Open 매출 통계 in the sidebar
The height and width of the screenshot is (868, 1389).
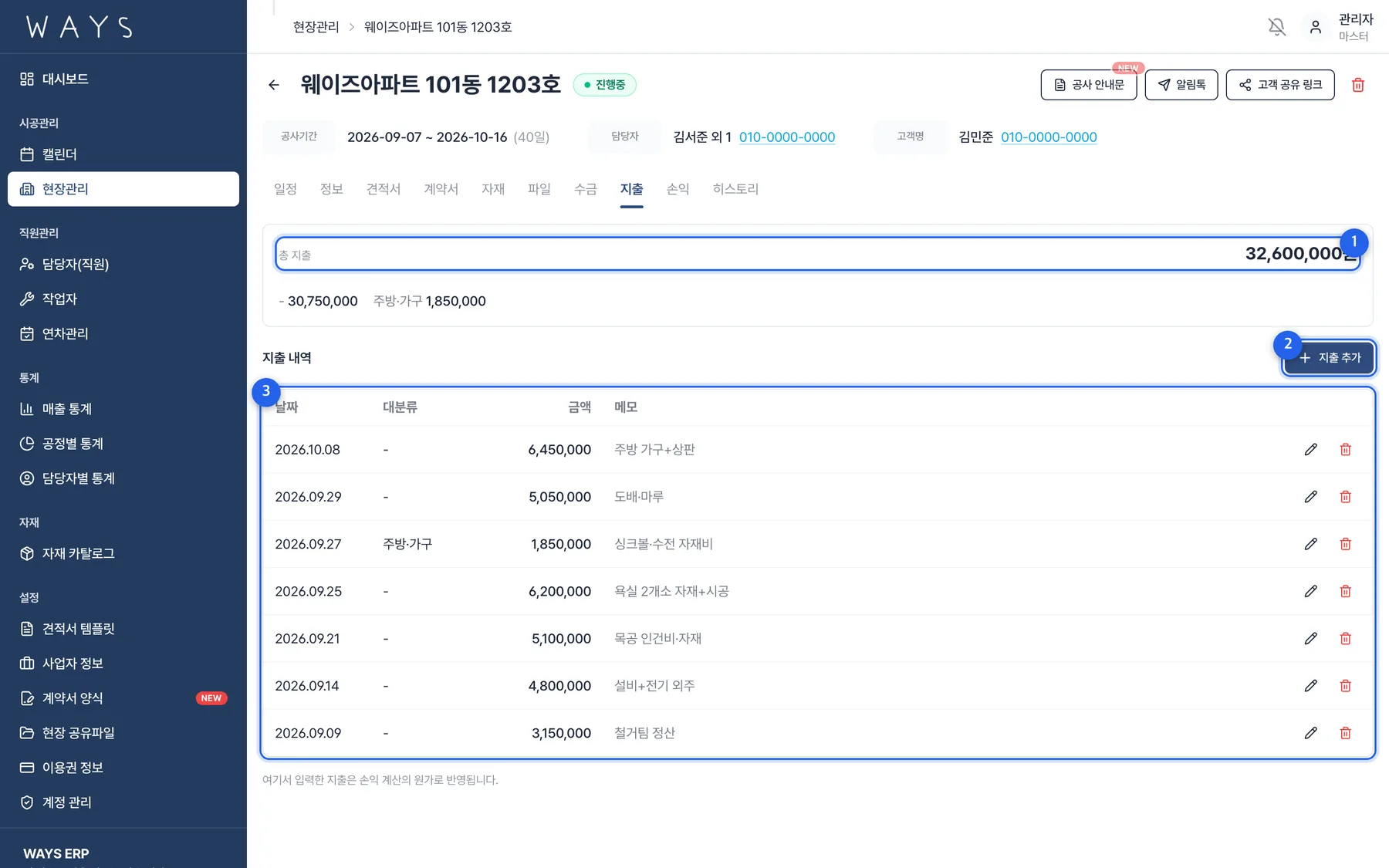pos(123,409)
